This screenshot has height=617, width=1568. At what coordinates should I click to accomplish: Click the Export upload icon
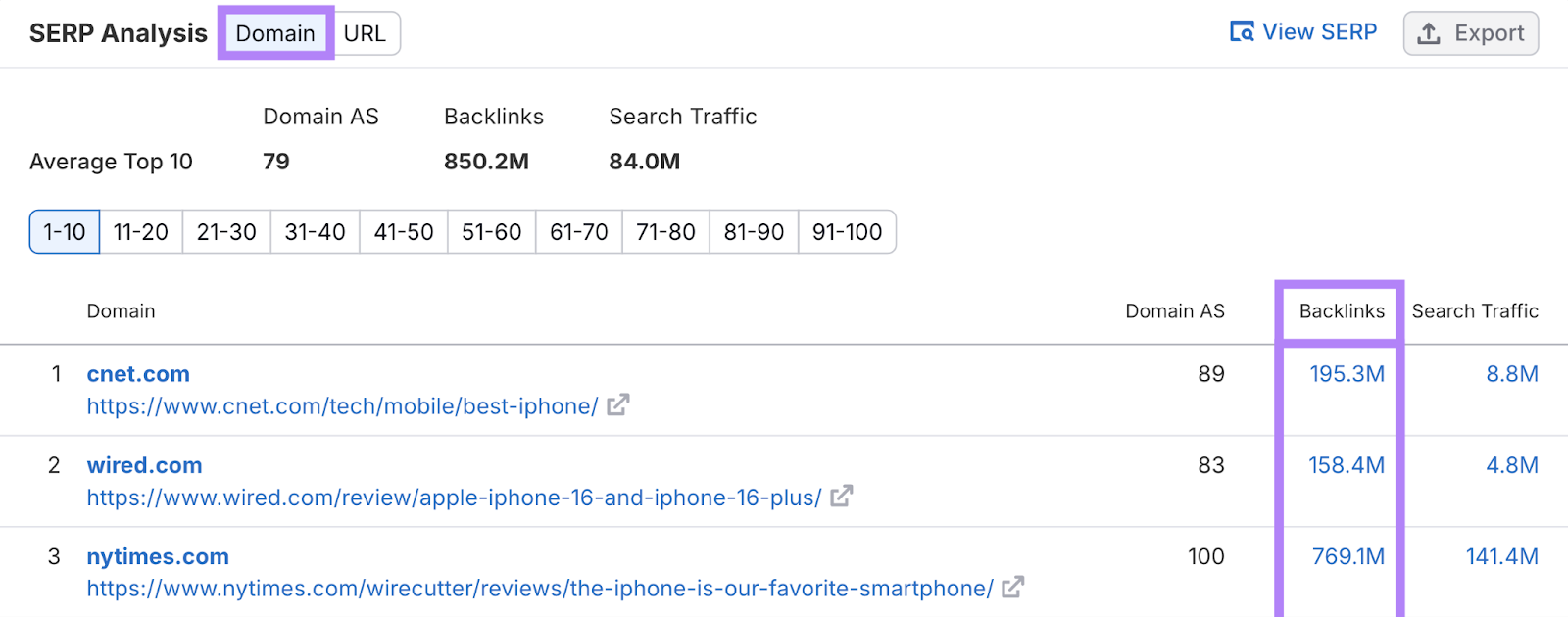tap(1430, 32)
